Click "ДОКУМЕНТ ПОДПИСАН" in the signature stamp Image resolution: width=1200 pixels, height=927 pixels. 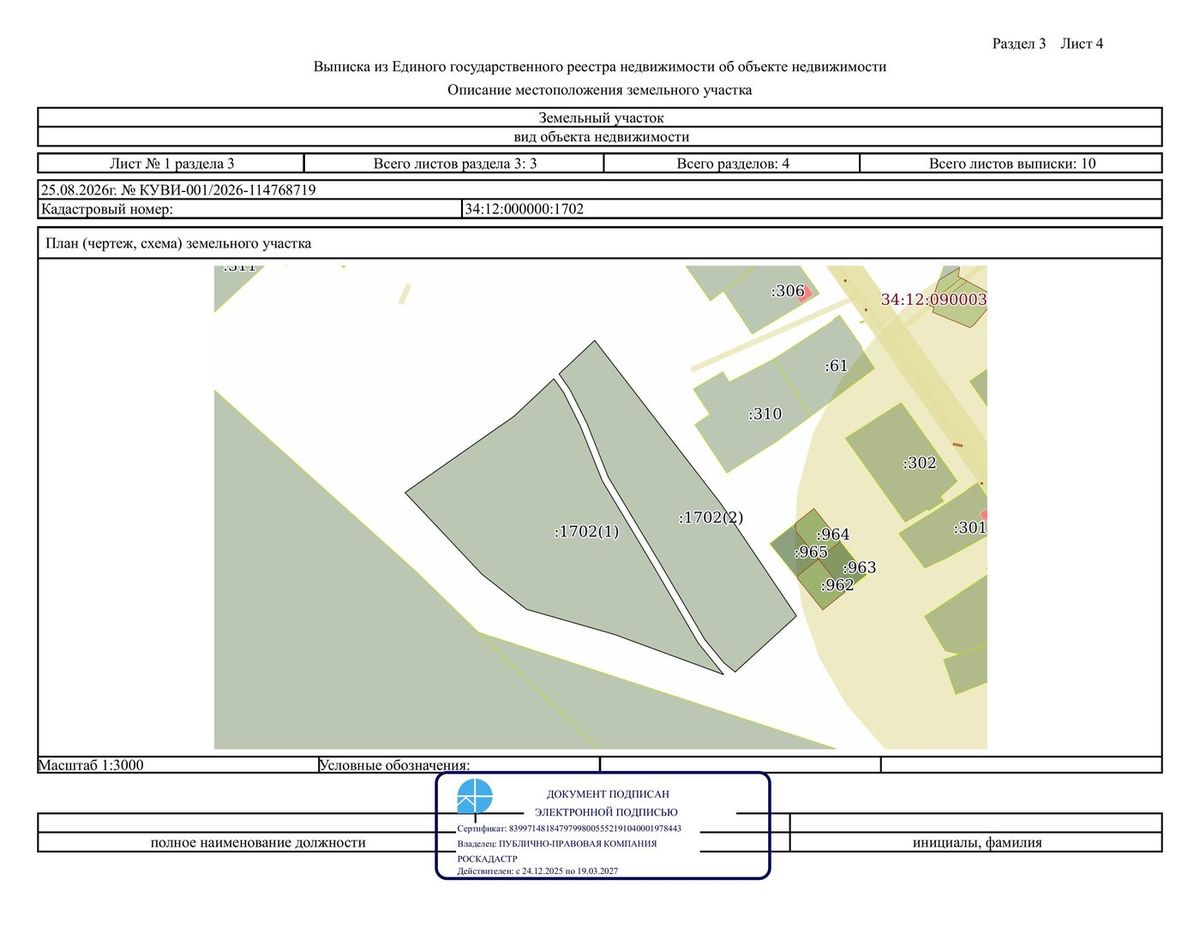click(x=608, y=794)
